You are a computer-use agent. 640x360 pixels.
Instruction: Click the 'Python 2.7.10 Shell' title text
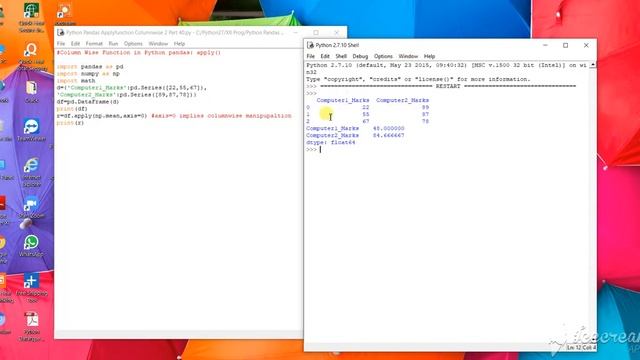tap(337, 45)
